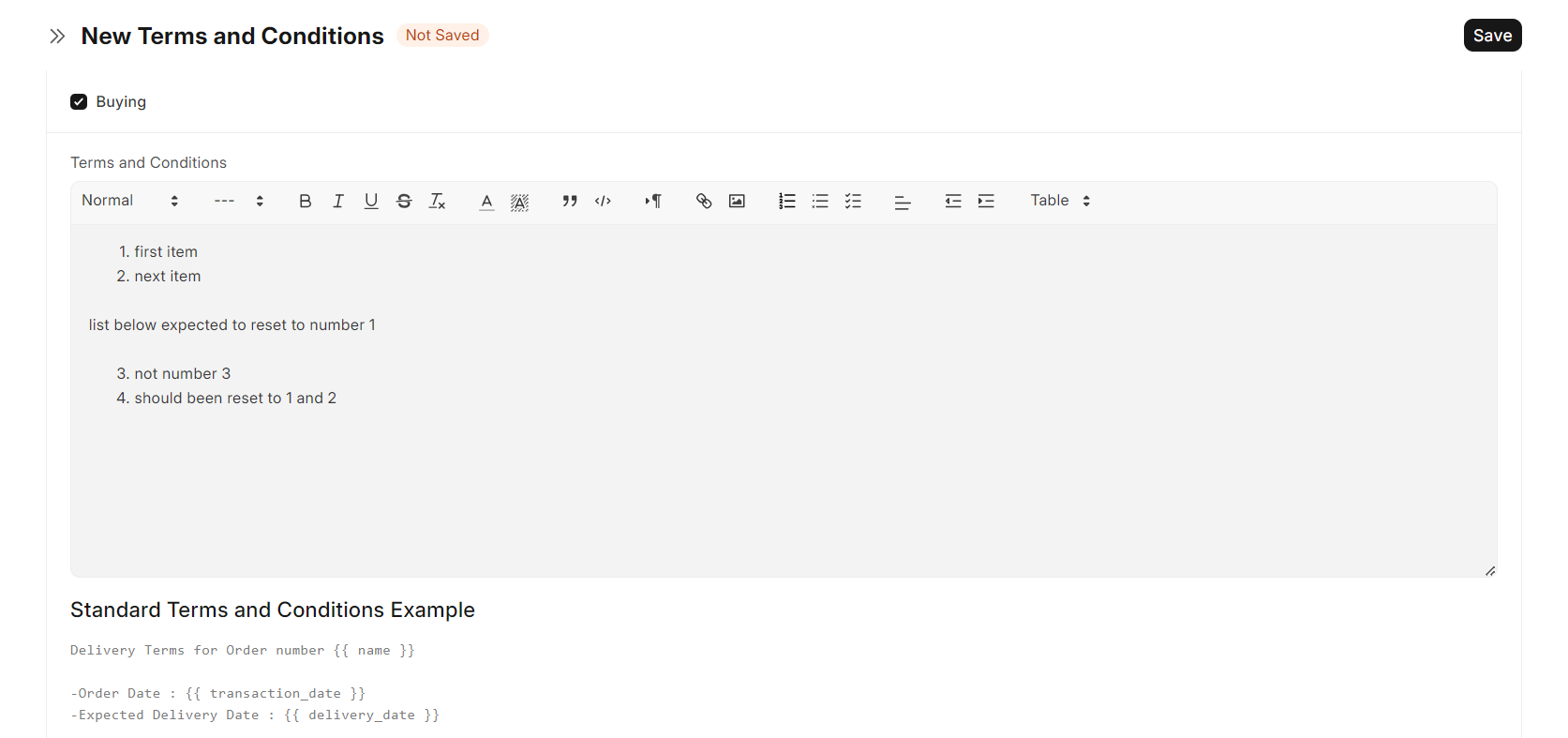
Task: Insert a blockquote
Action: tap(569, 201)
